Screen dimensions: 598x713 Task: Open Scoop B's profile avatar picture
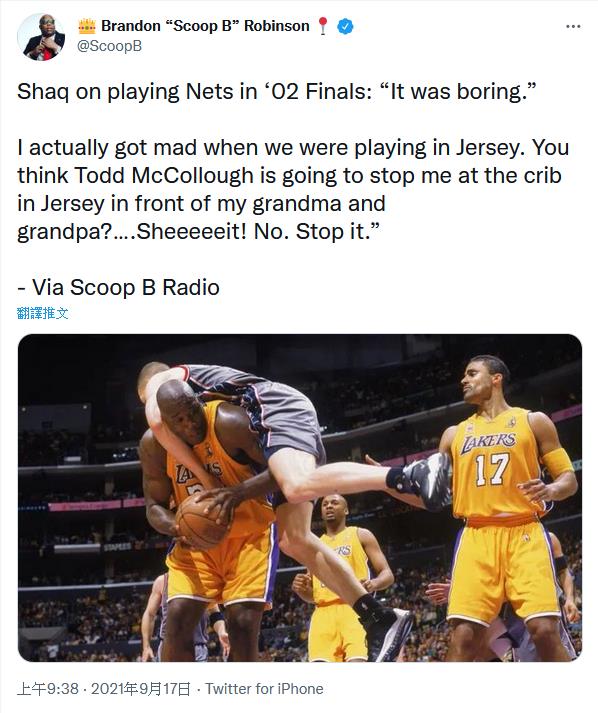[41, 36]
